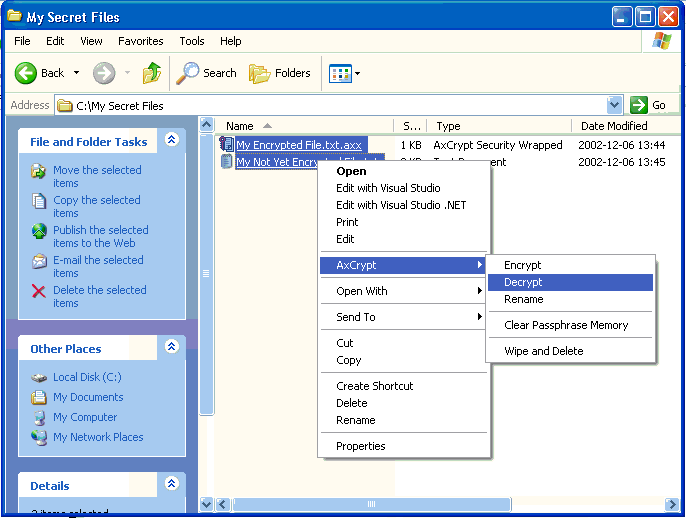Image resolution: width=686 pixels, height=518 pixels.
Task: Collapse File and Folder Tasks panel
Action: (172, 141)
